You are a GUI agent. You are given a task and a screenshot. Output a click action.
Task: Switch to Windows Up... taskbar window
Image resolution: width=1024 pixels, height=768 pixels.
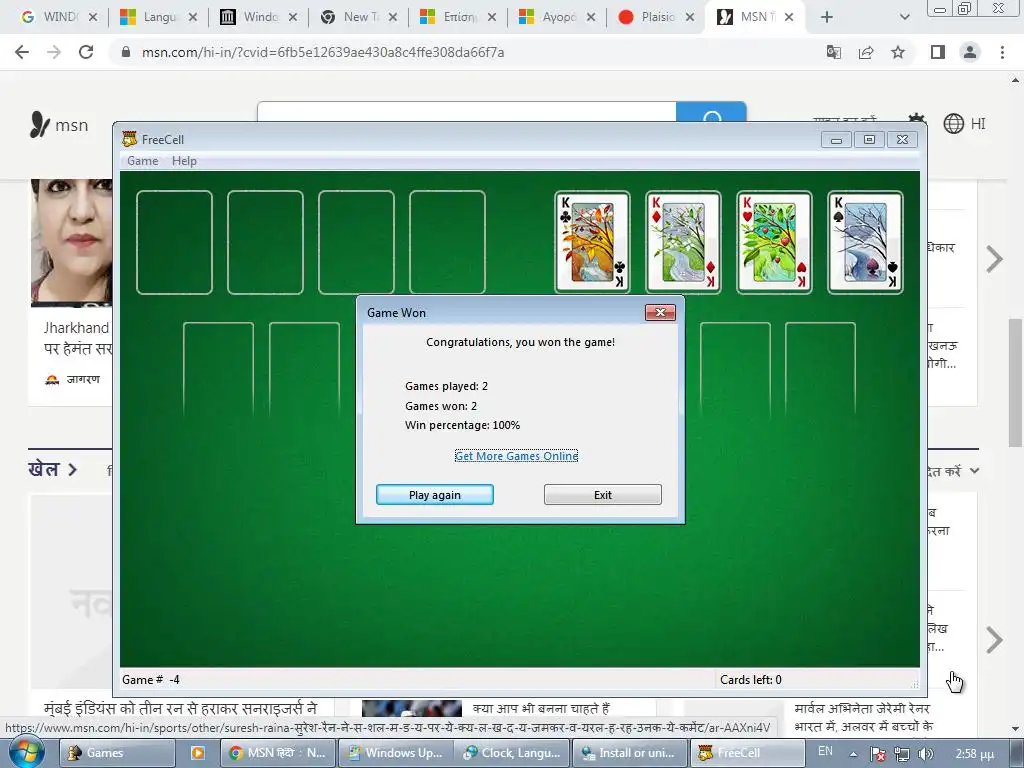tap(396, 753)
